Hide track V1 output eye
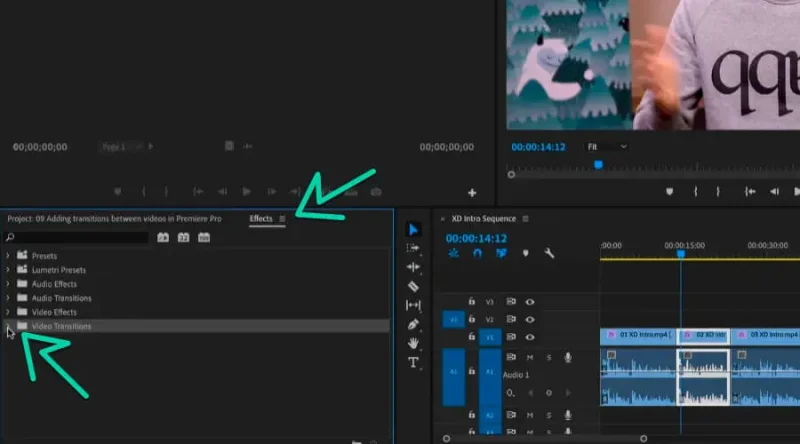This screenshot has height=444, width=800. [530, 337]
